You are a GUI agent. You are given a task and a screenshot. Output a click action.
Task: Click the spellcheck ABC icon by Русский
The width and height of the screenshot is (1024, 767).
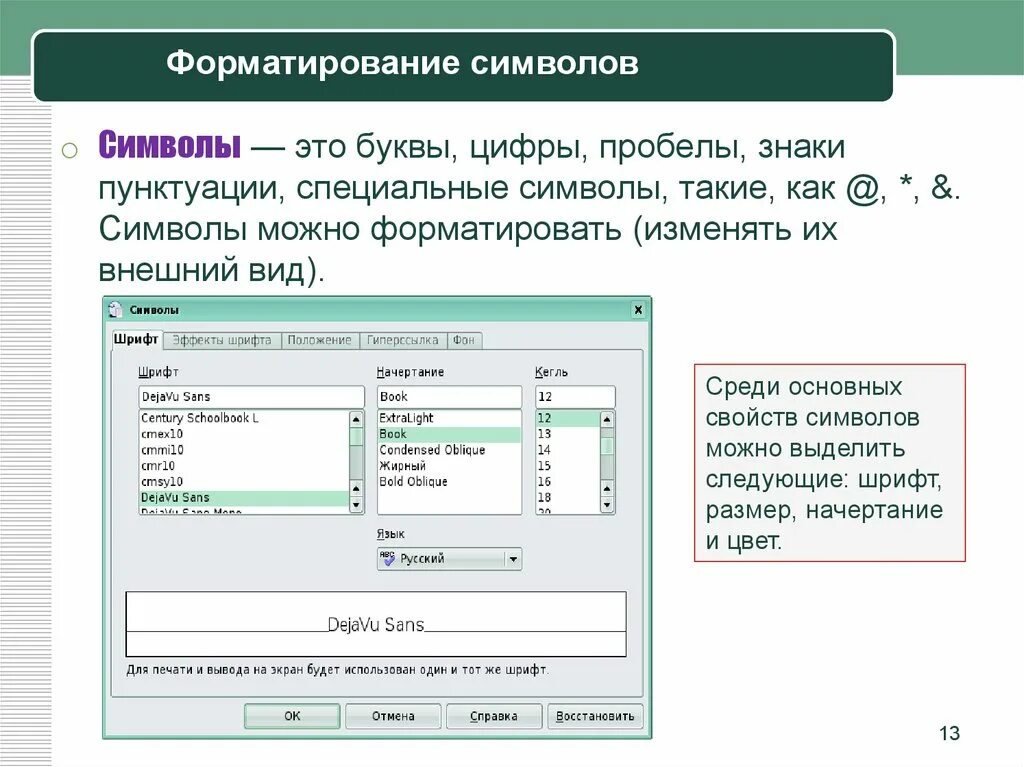tap(387, 558)
